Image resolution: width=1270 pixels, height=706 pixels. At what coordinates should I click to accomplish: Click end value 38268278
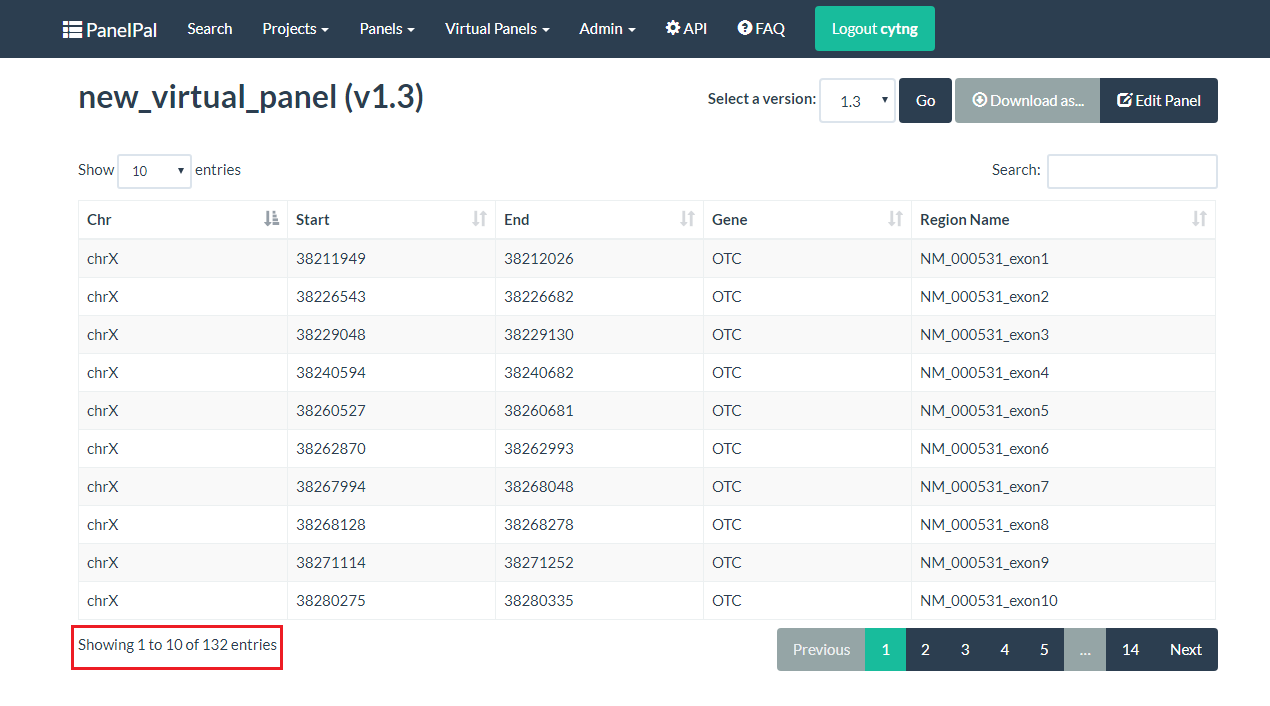(x=539, y=525)
